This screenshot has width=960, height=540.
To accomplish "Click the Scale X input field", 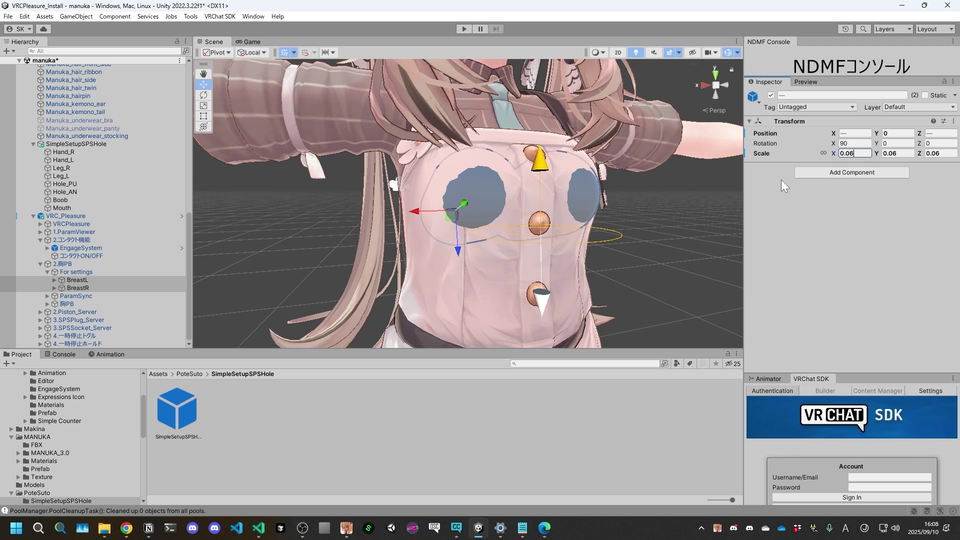I will 855,154.
